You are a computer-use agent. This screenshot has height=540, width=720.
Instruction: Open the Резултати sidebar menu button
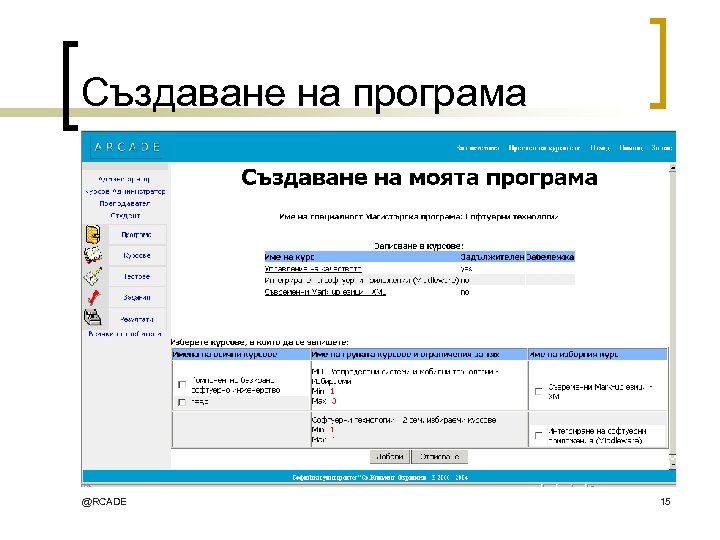[x=137, y=319]
